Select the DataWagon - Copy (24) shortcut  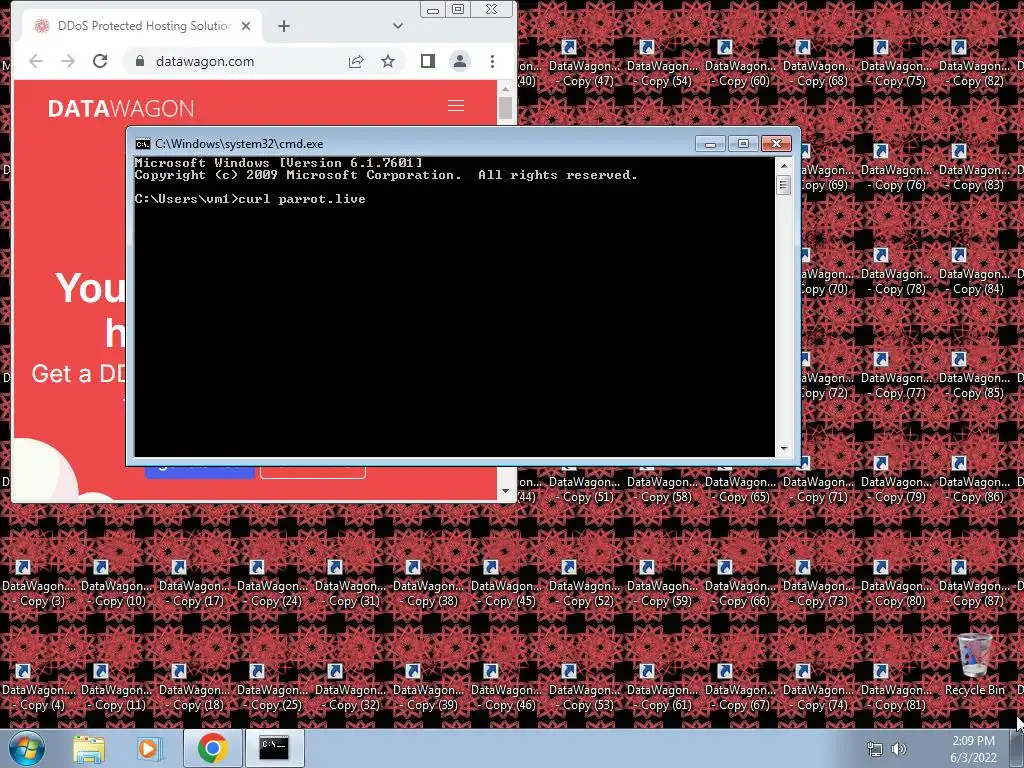[272, 584]
